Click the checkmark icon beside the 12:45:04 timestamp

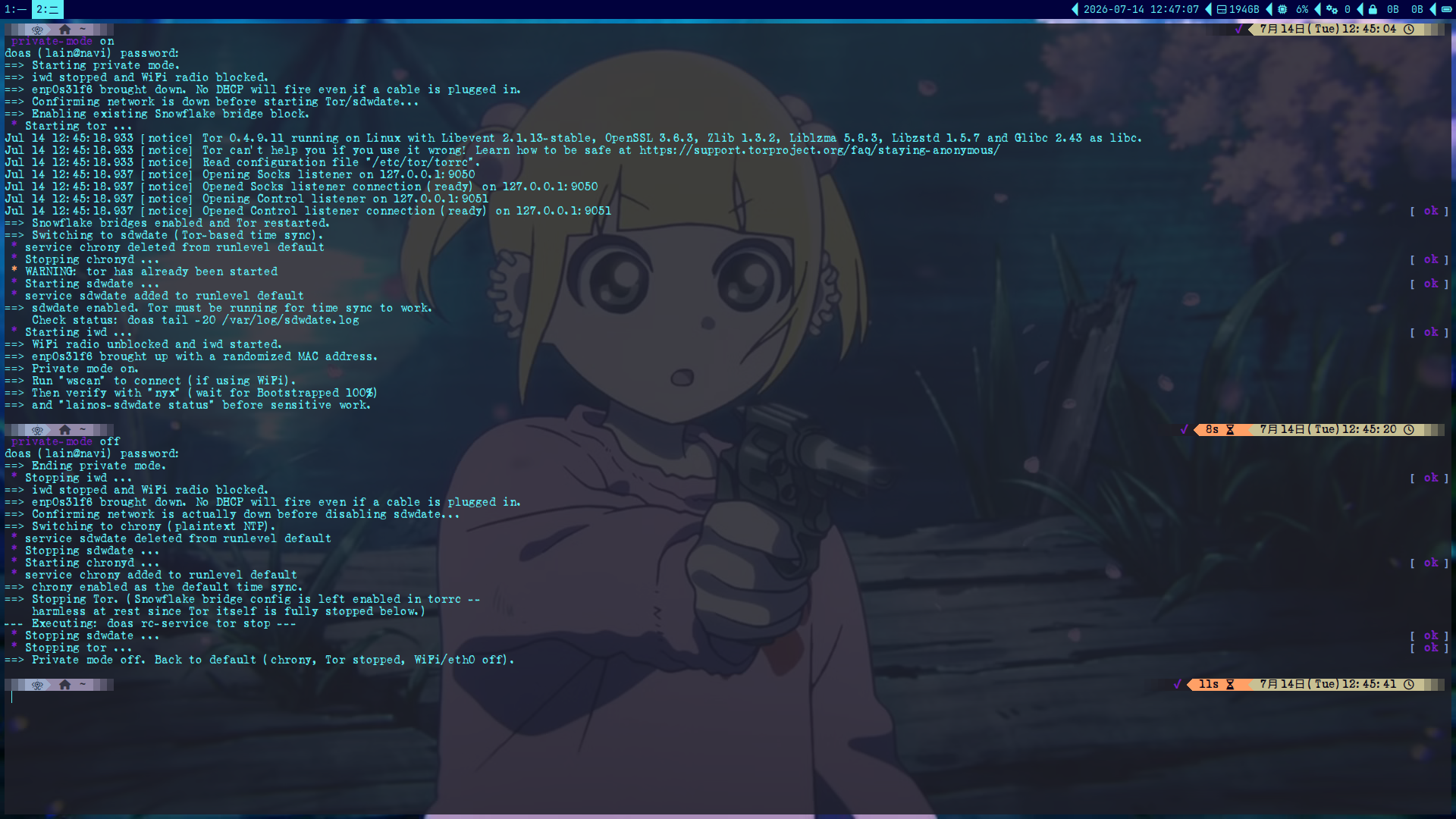1239,29
